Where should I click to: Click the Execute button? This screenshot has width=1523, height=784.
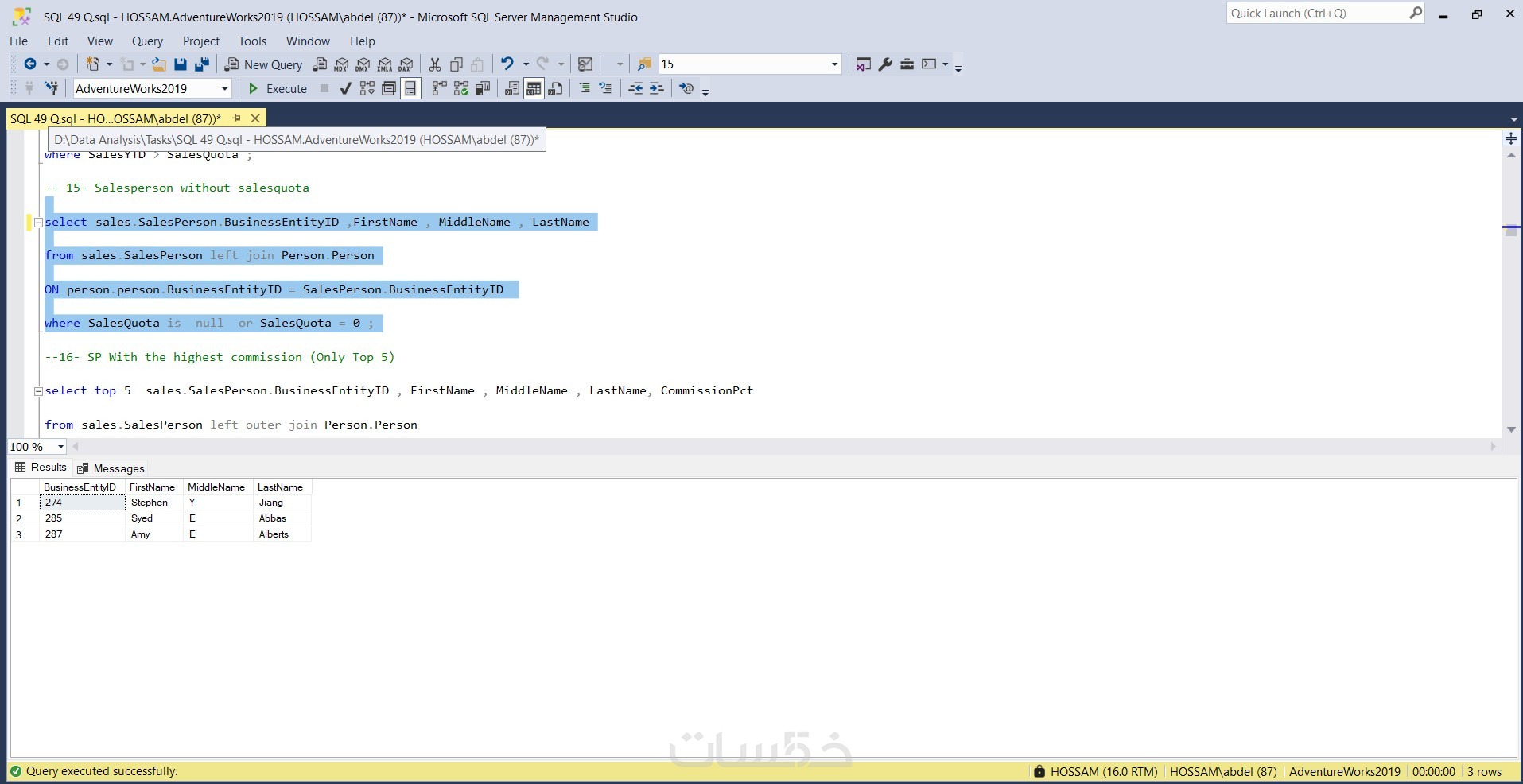pos(278,88)
